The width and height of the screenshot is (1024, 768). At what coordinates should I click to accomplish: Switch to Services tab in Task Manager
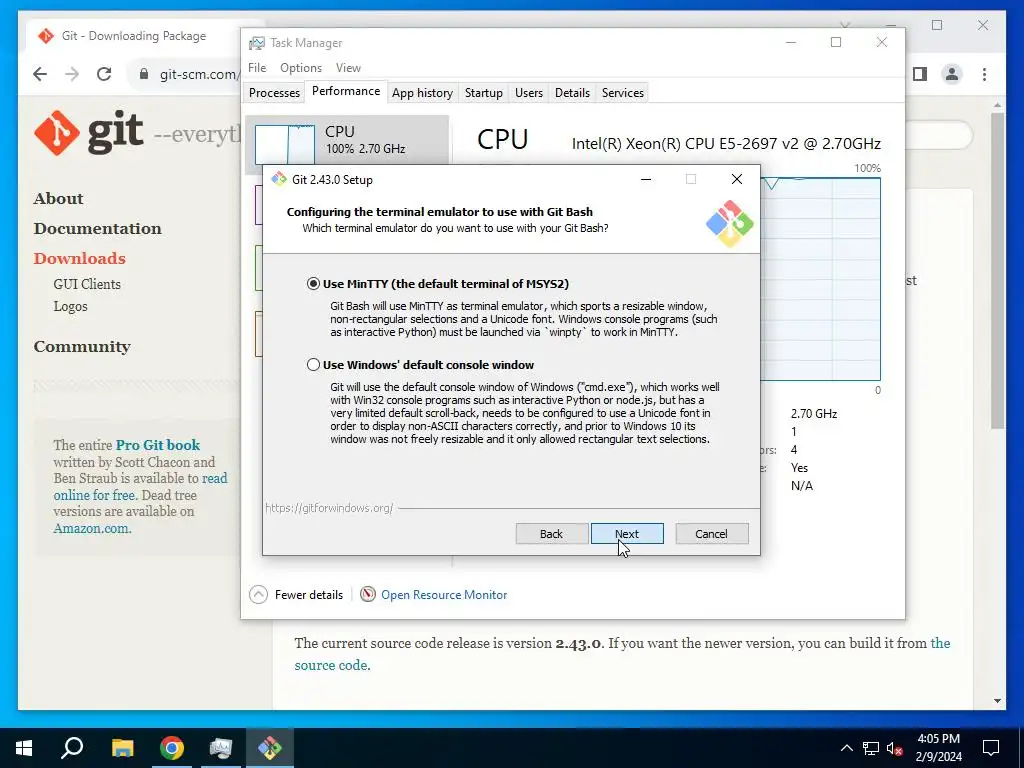pyautogui.click(x=622, y=93)
